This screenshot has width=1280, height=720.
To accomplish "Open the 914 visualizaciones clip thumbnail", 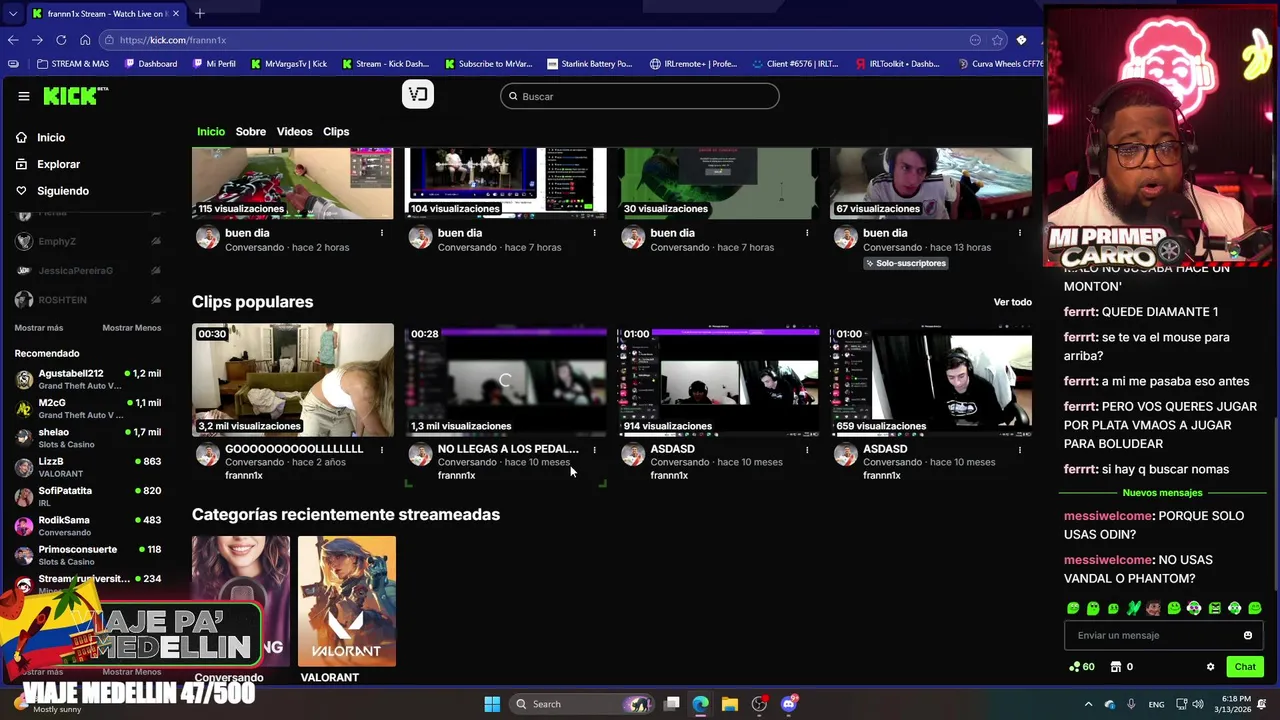I will [x=718, y=380].
